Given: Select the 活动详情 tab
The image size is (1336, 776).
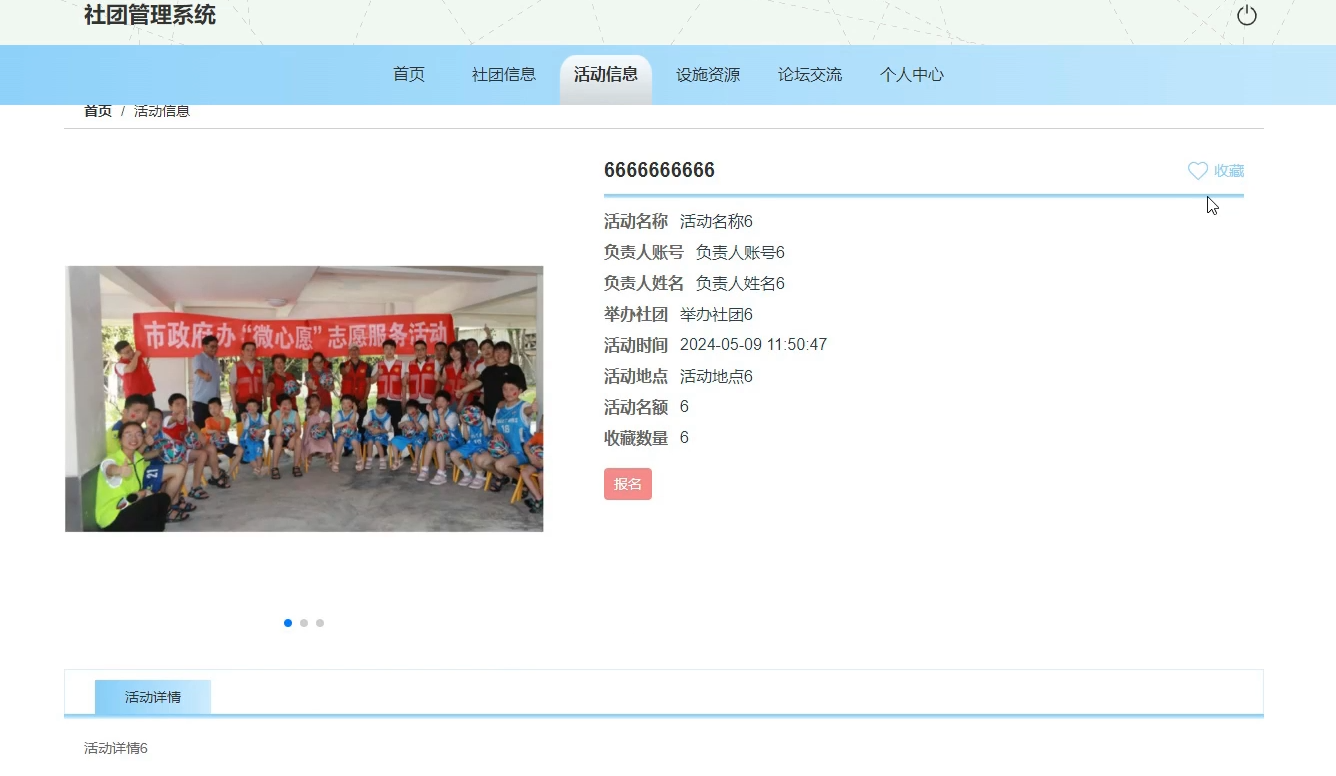Looking at the screenshot, I should (x=153, y=697).
